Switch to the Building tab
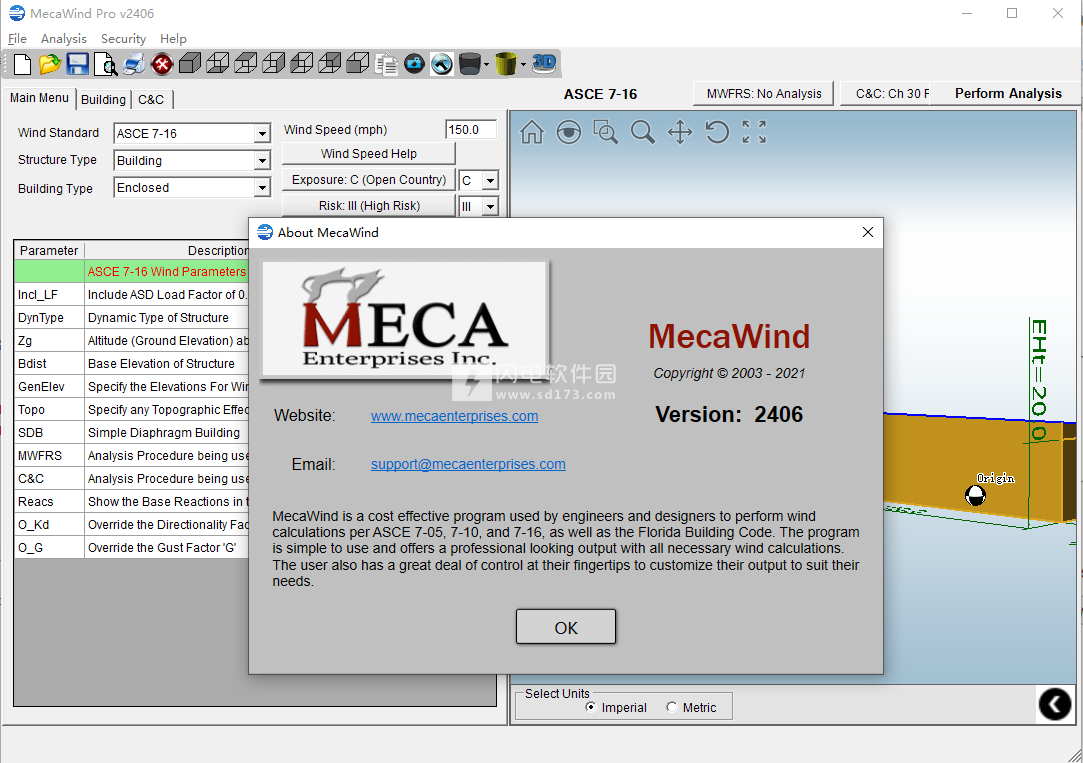 (104, 99)
